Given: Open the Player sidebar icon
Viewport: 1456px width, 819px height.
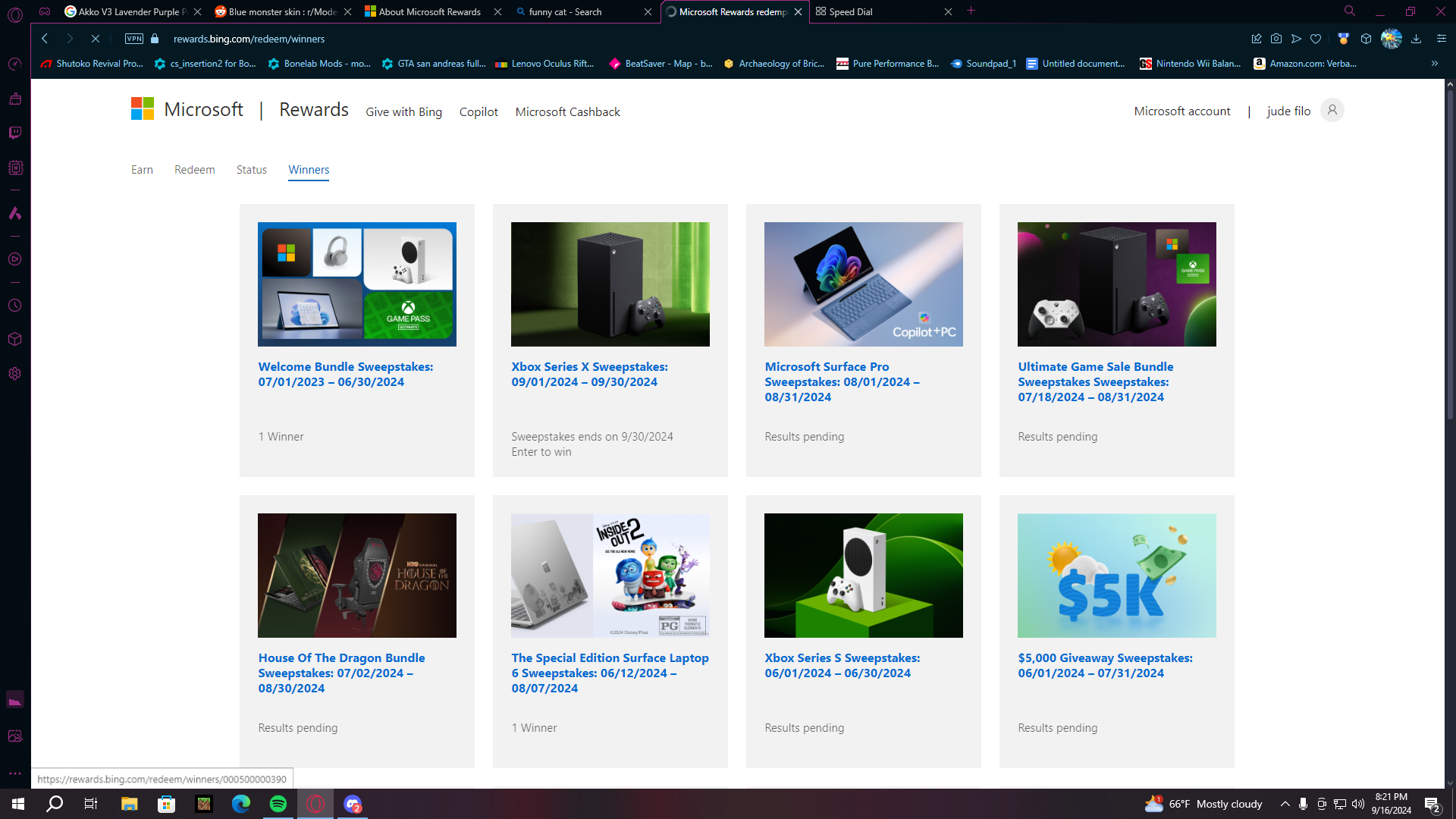Looking at the screenshot, I should [x=15, y=259].
